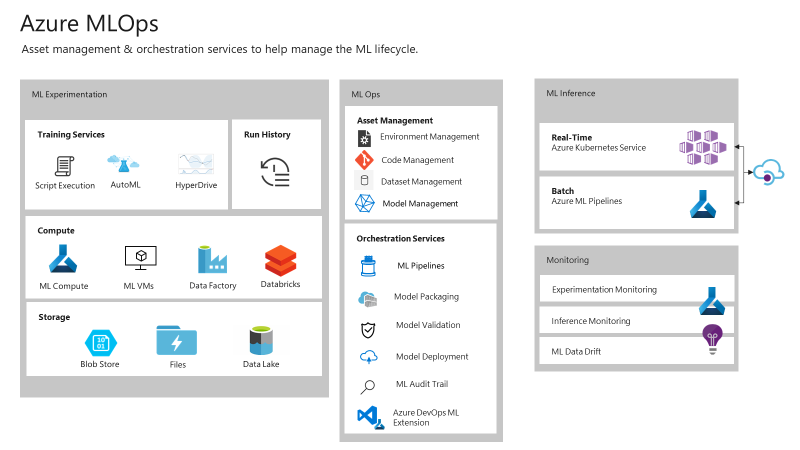Screen dimensions: 800x450
Task: Select the Model Management label
Action: coord(420,204)
